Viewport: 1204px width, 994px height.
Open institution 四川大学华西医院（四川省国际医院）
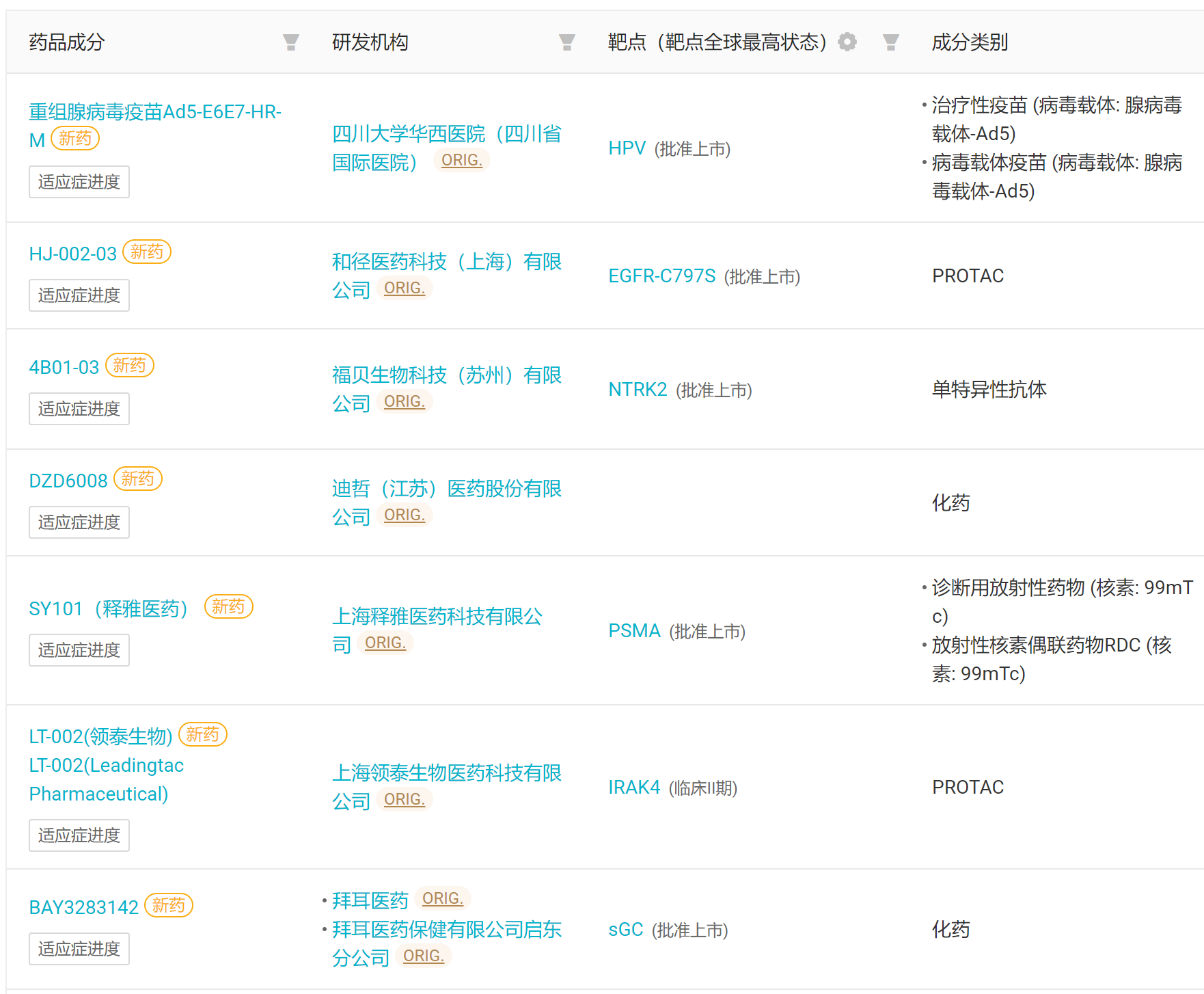tap(447, 148)
